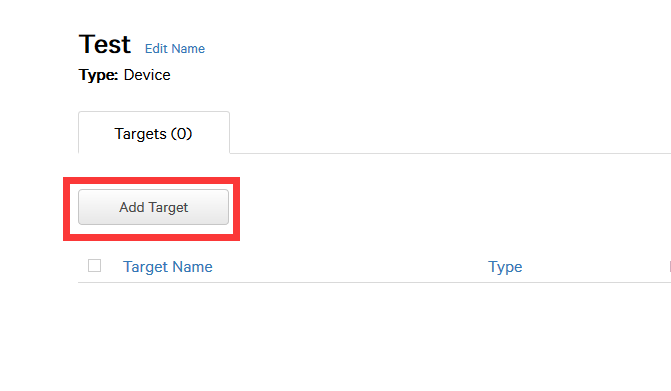Select the Test group title heading
Screen dimensions: 671x391
(105, 44)
